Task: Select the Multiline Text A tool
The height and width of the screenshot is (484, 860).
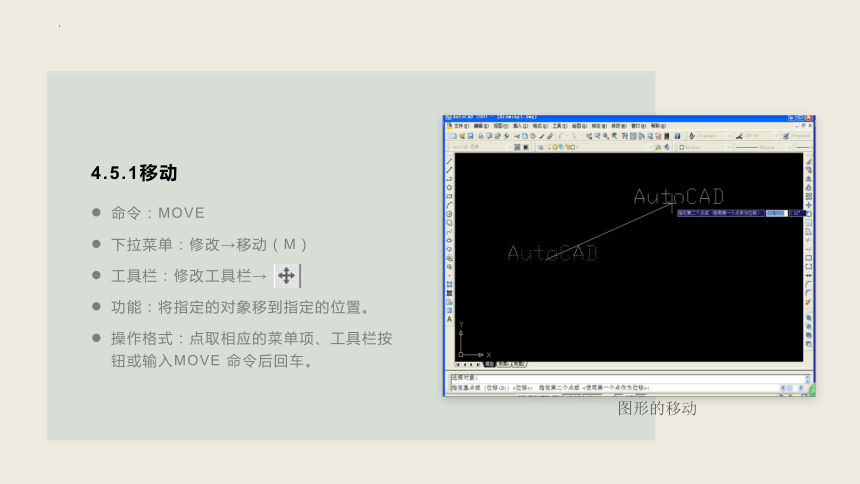Action: pyautogui.click(x=449, y=319)
